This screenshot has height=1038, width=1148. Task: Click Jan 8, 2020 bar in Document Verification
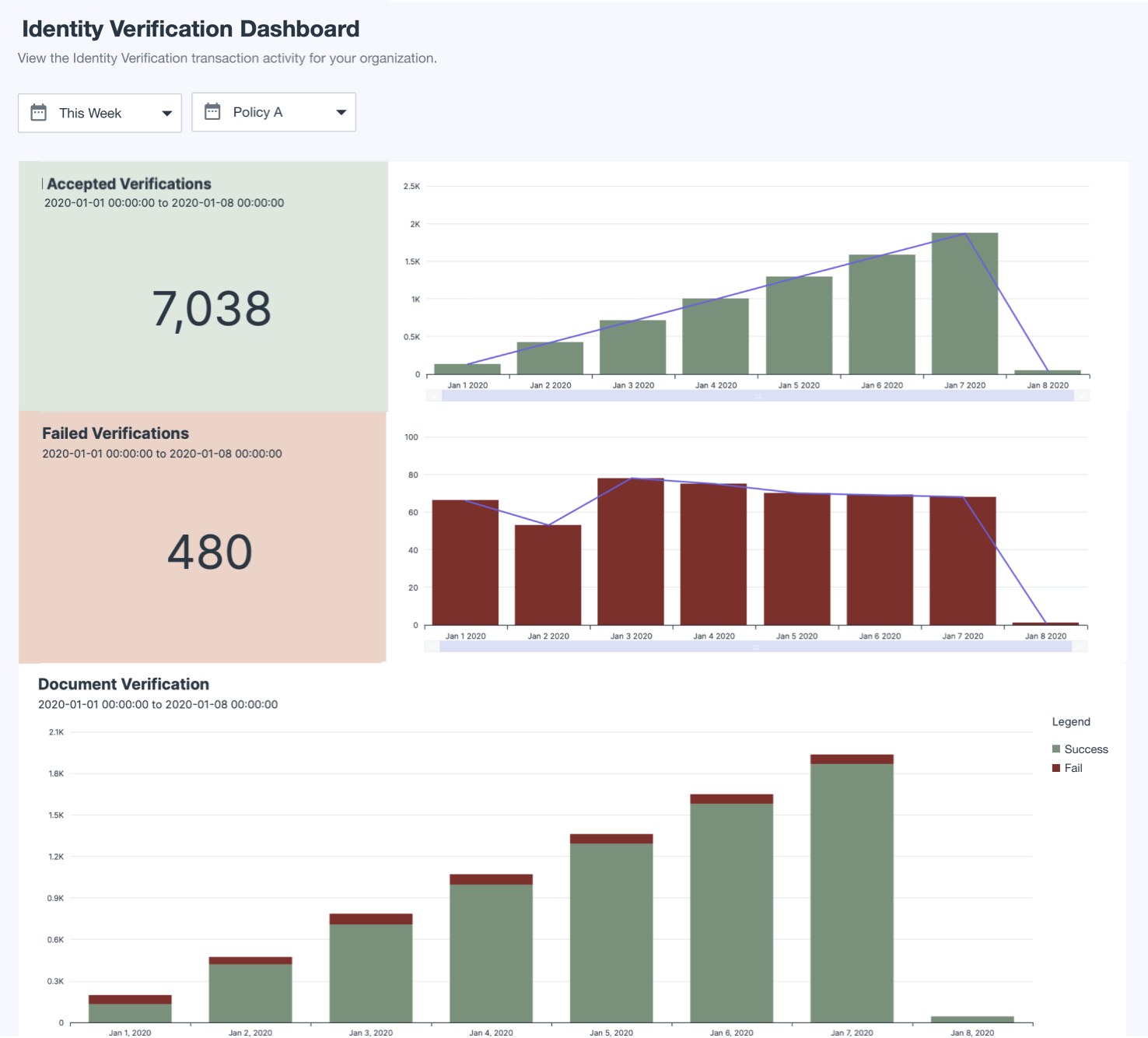[972, 1019]
